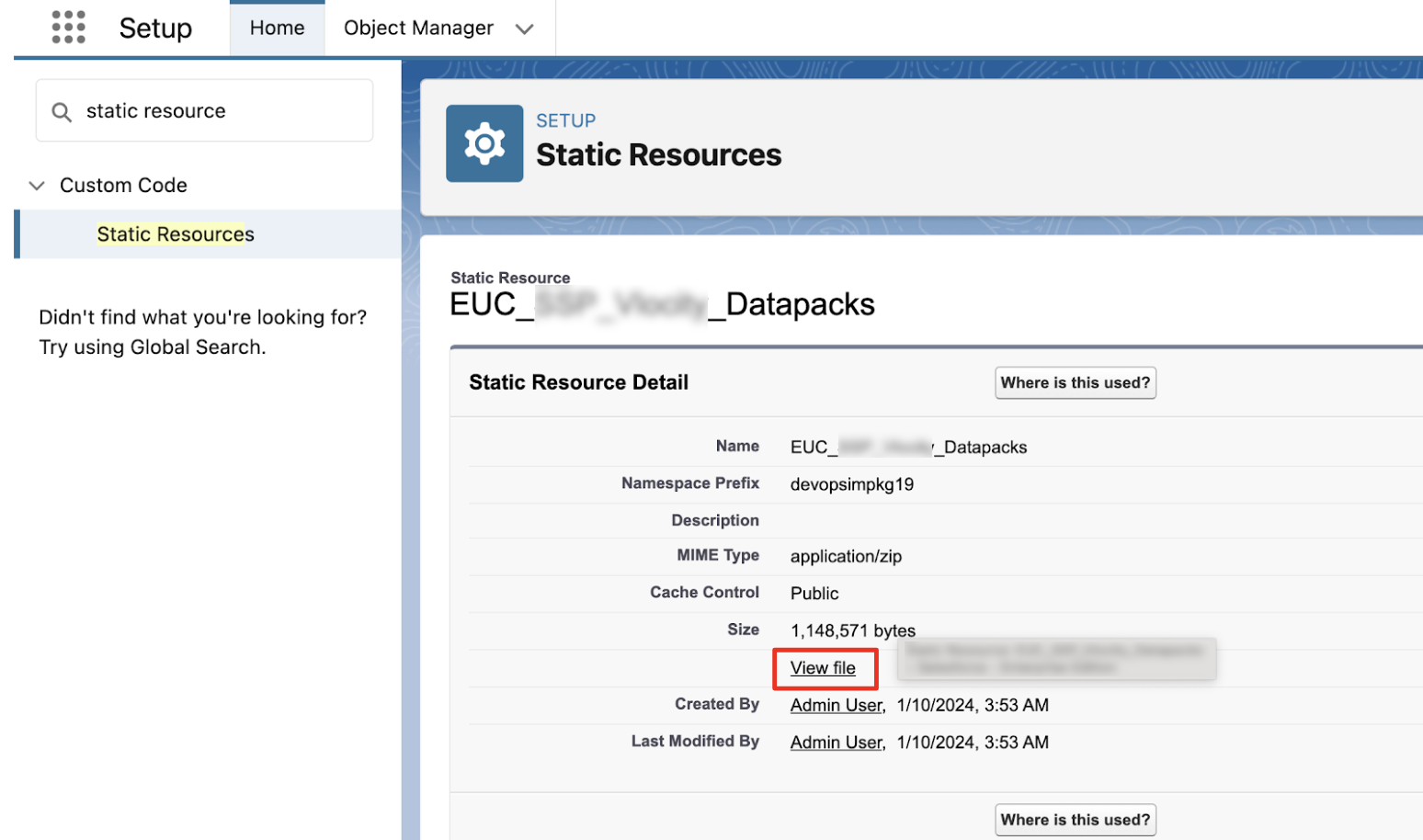The height and width of the screenshot is (840, 1423).
Task: Collapse the Custom Code section
Action: pyautogui.click(x=37, y=186)
